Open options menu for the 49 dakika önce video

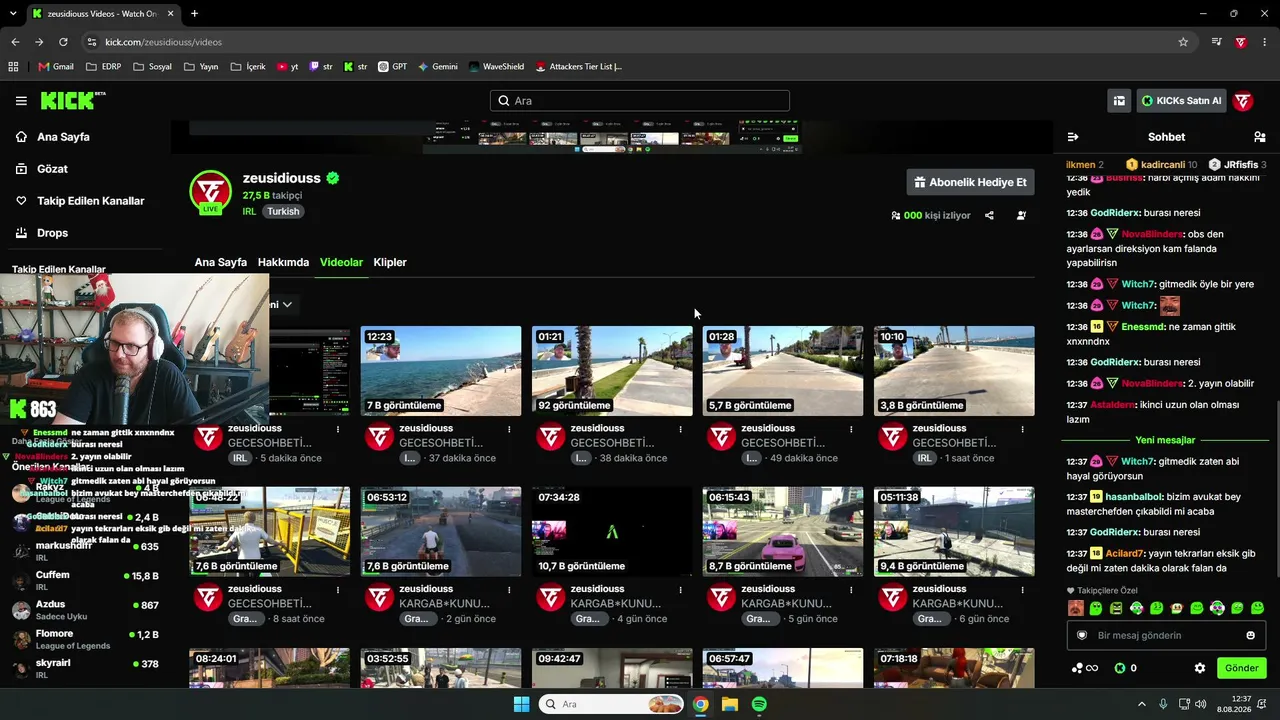point(851,429)
